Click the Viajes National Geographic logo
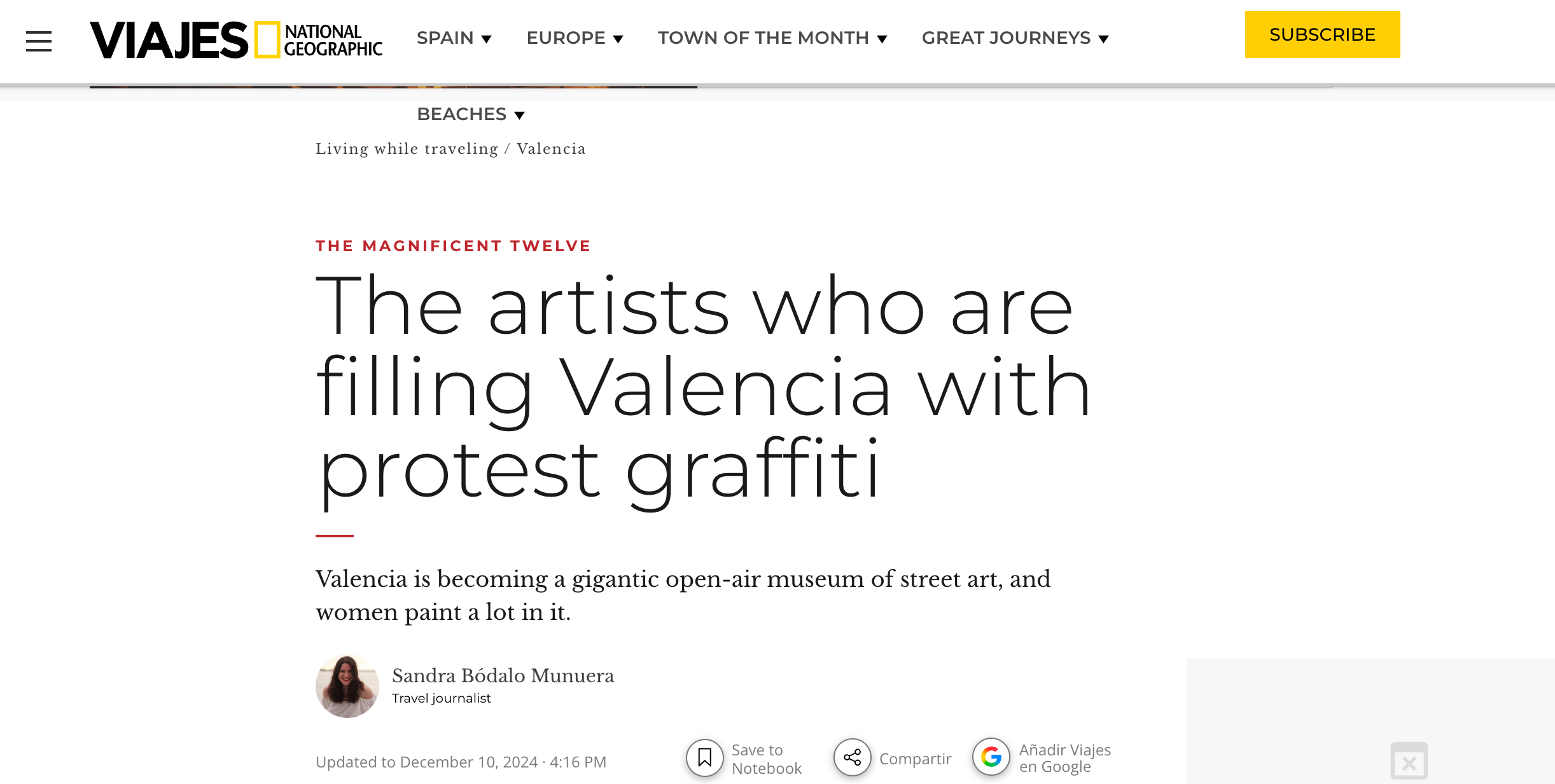The image size is (1555, 784). click(x=236, y=40)
